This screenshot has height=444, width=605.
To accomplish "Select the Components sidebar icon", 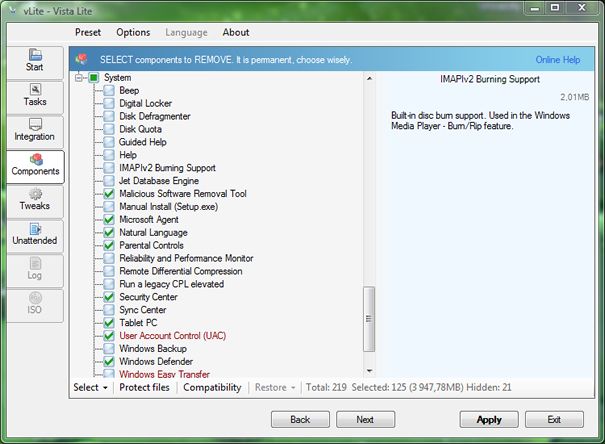I will [36, 159].
